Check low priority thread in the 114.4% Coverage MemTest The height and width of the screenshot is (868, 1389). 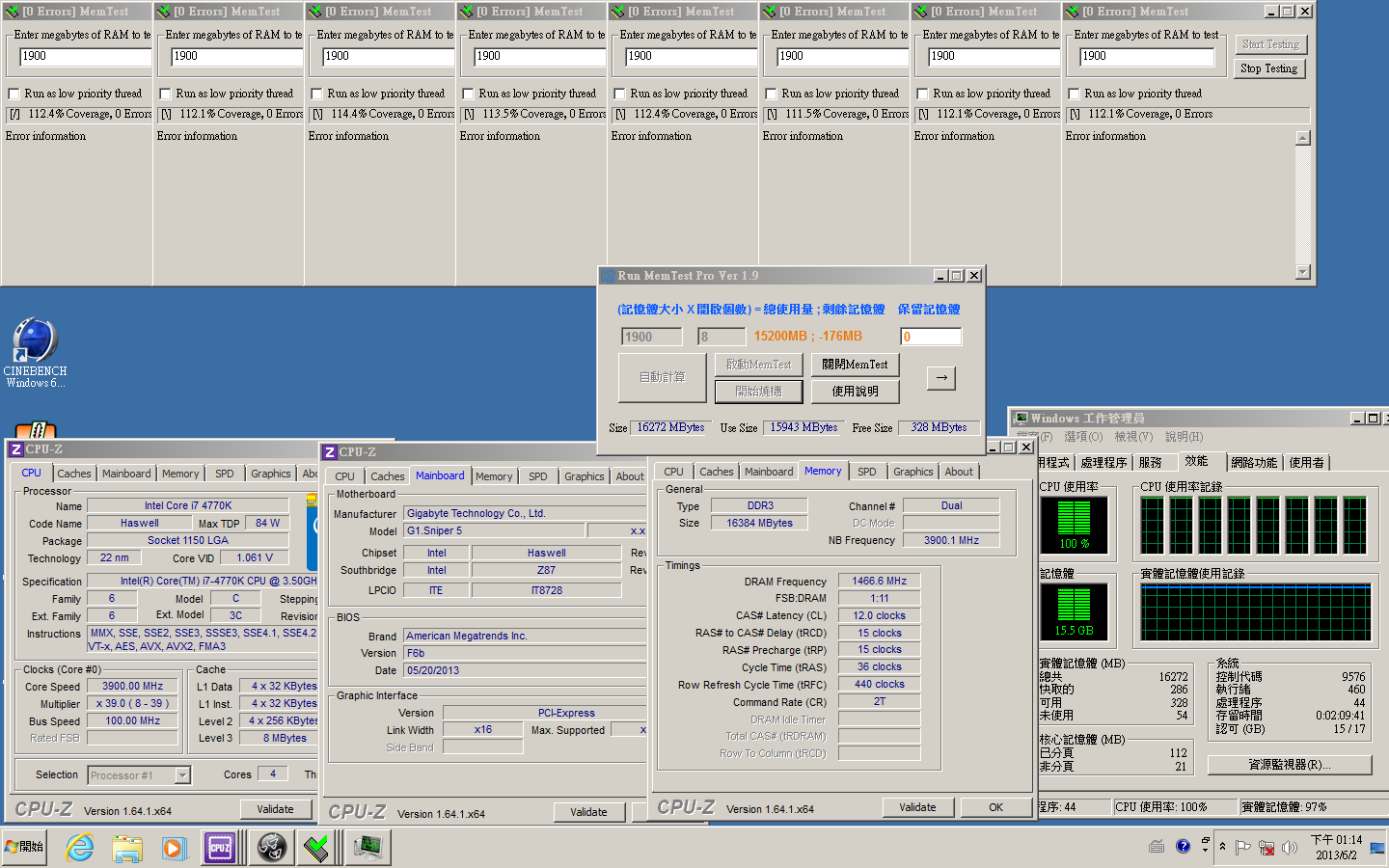(316, 94)
